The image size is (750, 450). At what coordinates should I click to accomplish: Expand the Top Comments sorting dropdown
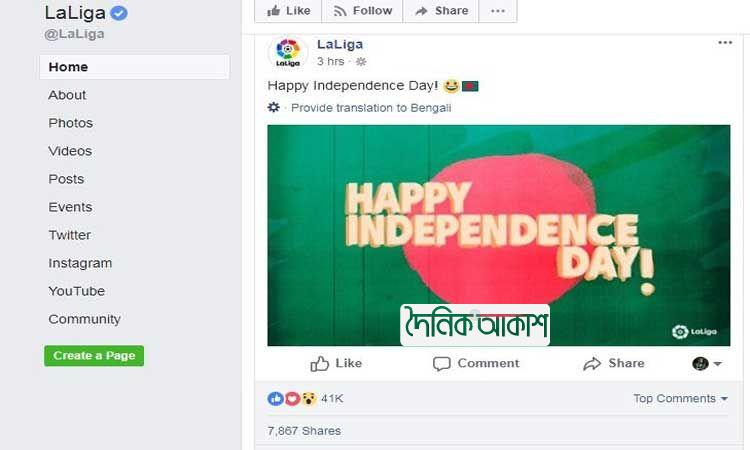click(x=680, y=398)
